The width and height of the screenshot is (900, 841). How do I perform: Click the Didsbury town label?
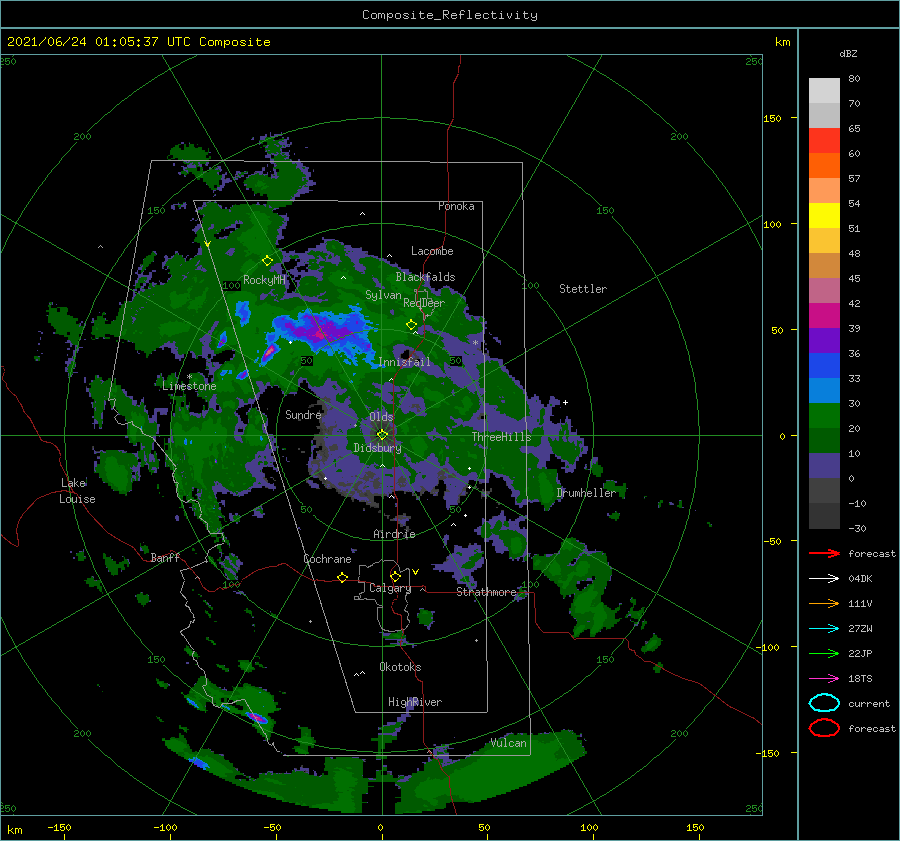click(377, 448)
